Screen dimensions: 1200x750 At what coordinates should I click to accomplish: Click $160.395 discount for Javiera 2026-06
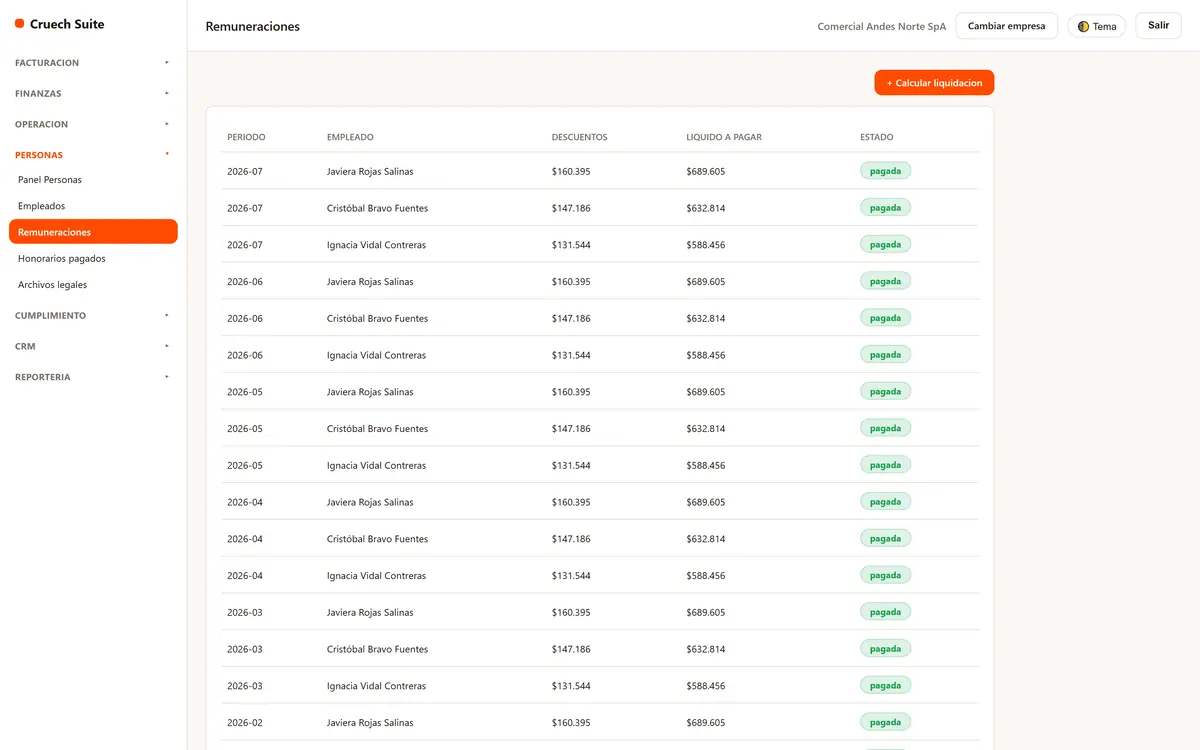571,282
